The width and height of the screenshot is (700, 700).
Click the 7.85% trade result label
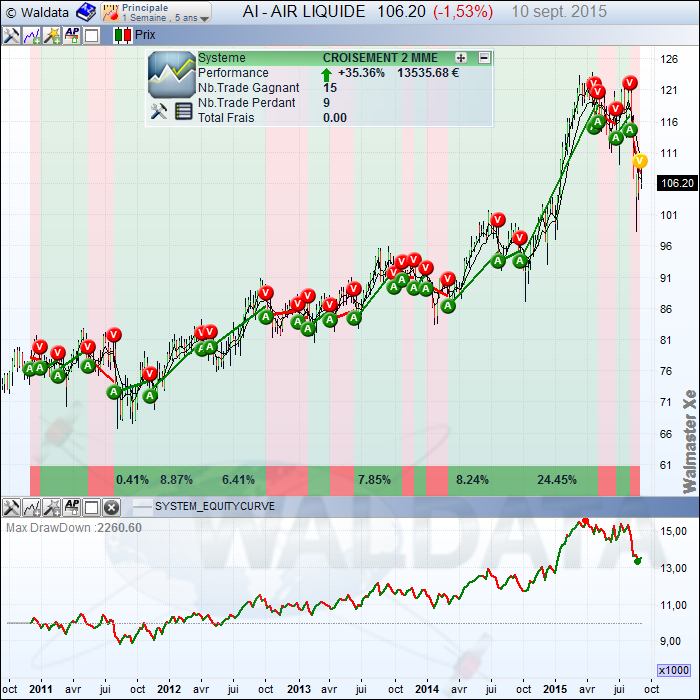tap(374, 480)
